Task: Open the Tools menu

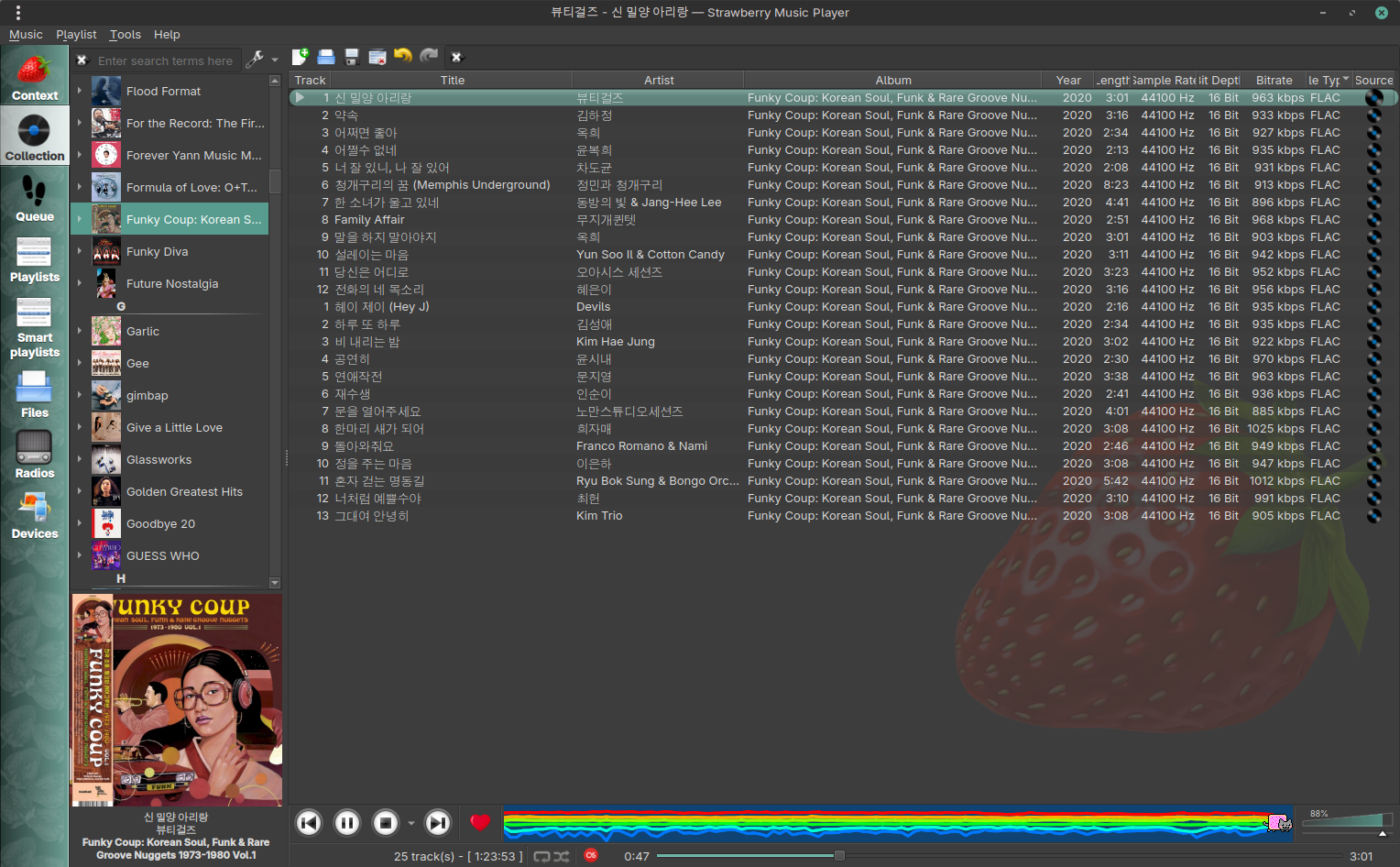Action: pyautogui.click(x=126, y=35)
